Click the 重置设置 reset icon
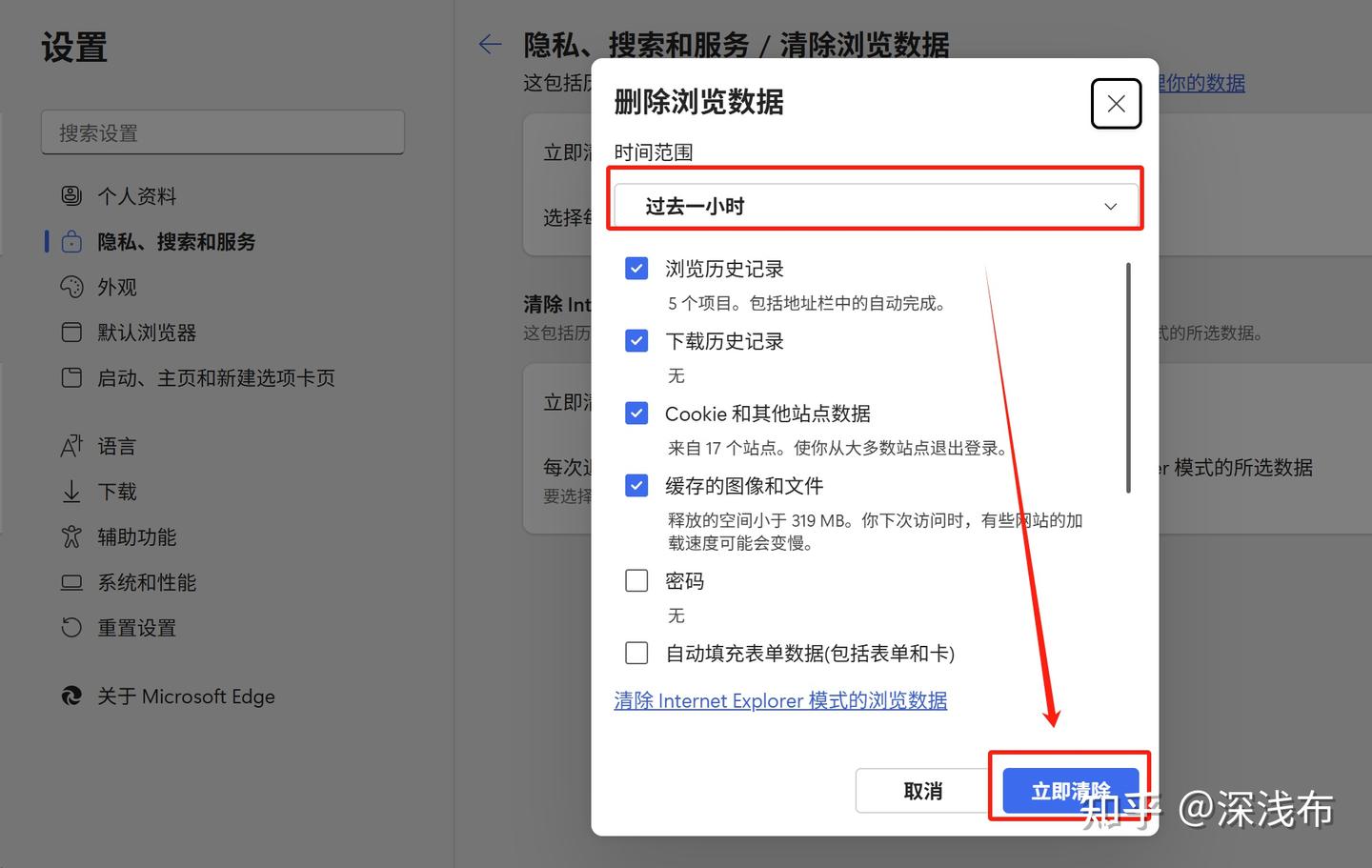Screen dimensions: 1372x868 coord(71,627)
